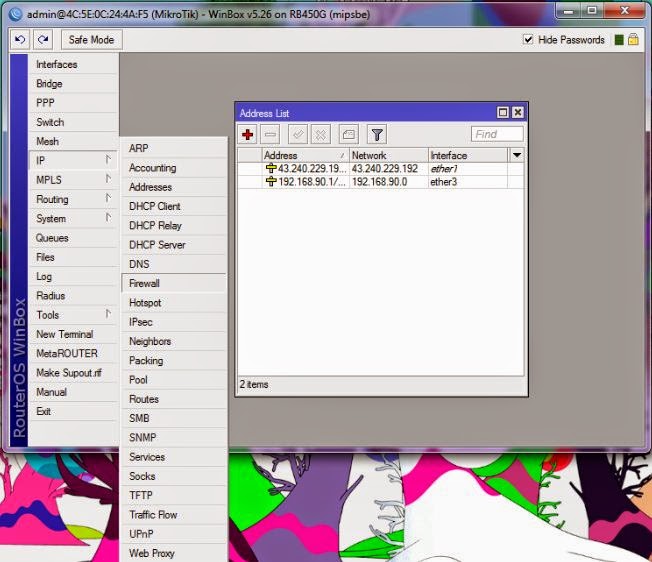Enable Safe Mode button
652x562 pixels.
pos(91,40)
